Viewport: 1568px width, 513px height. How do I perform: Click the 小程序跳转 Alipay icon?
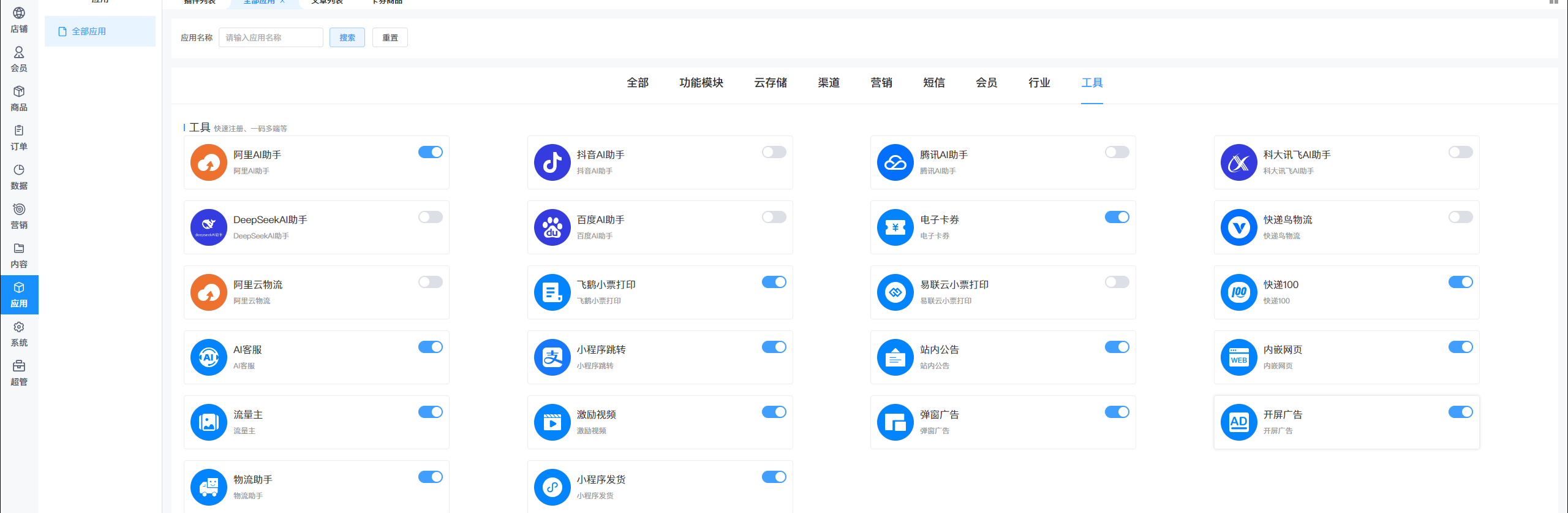click(552, 357)
